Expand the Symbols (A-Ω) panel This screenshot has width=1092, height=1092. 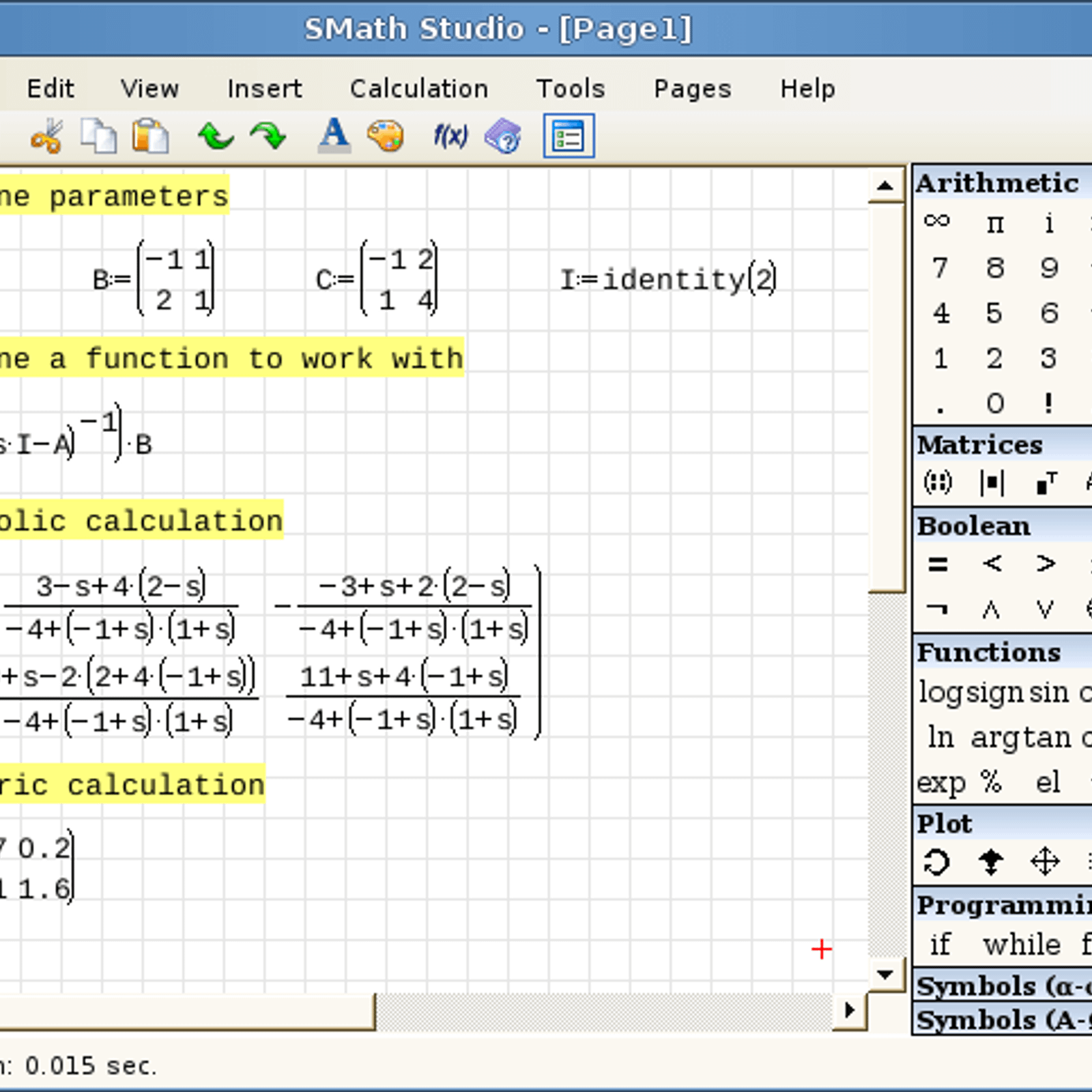1003,1020
